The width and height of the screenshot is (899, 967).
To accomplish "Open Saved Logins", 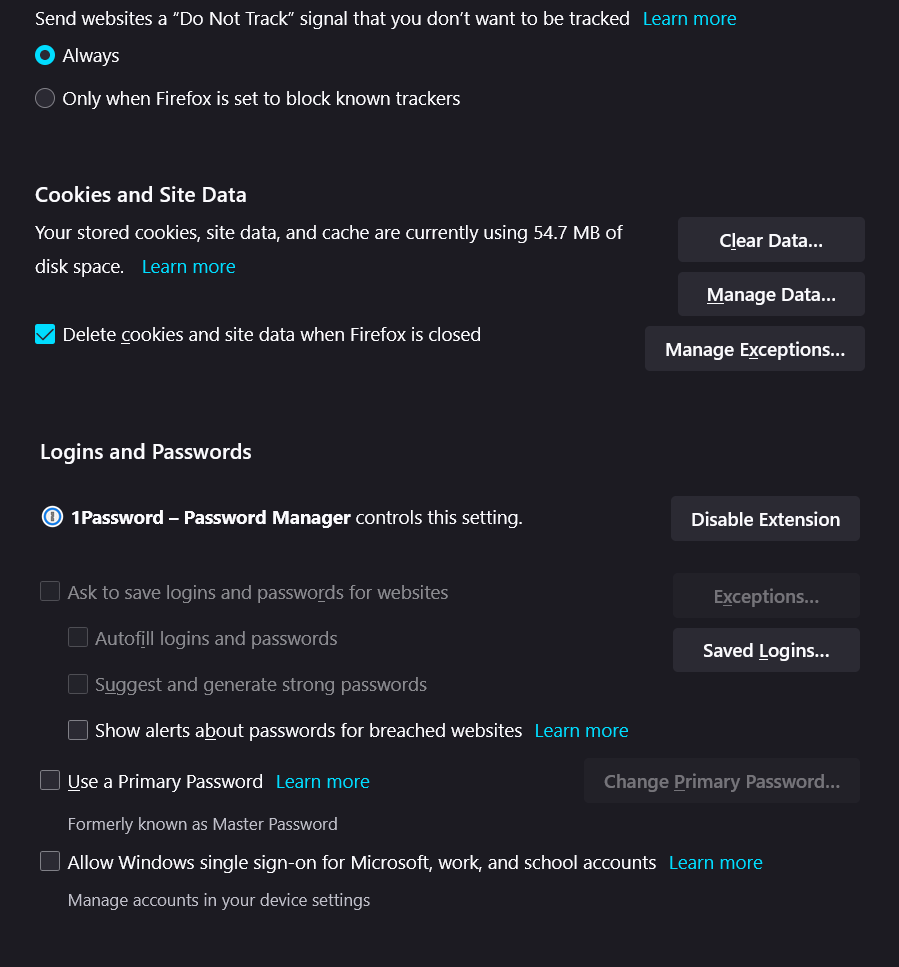I will (x=765, y=650).
